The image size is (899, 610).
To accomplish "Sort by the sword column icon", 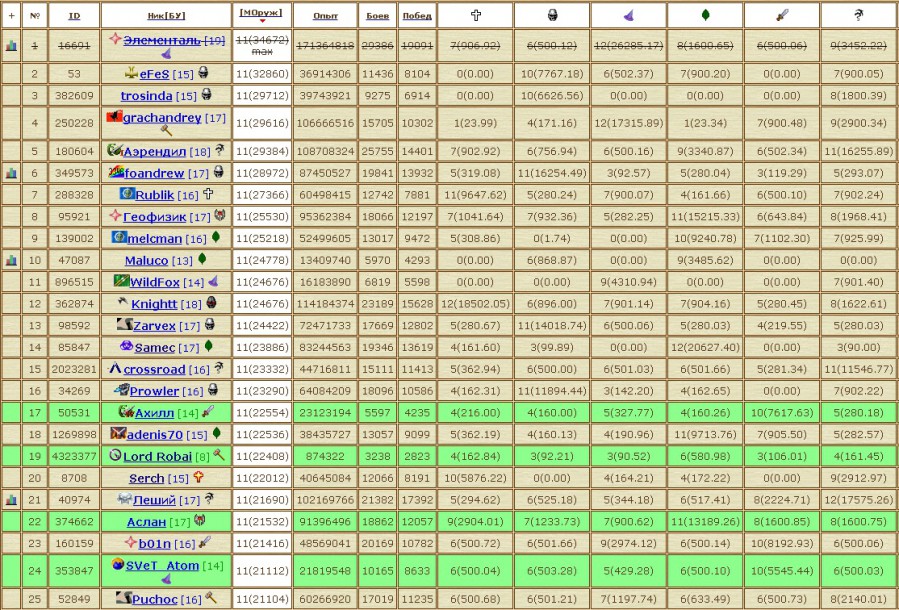I will tap(782, 15).
